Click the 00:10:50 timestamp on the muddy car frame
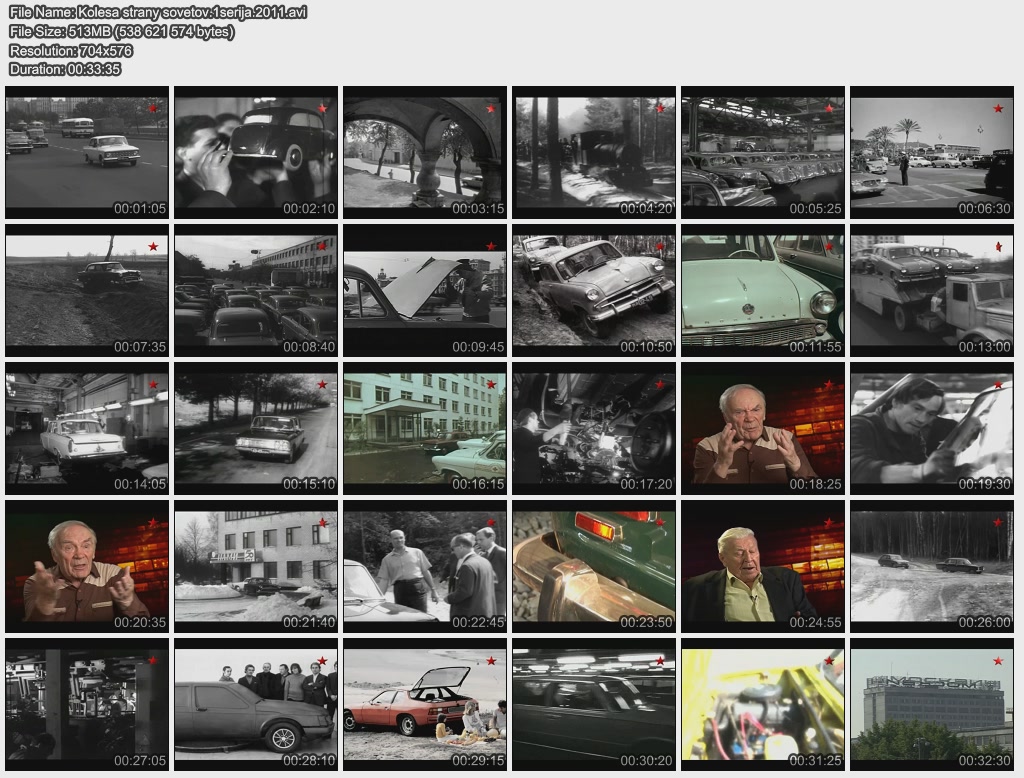The width and height of the screenshot is (1024, 778). click(646, 346)
